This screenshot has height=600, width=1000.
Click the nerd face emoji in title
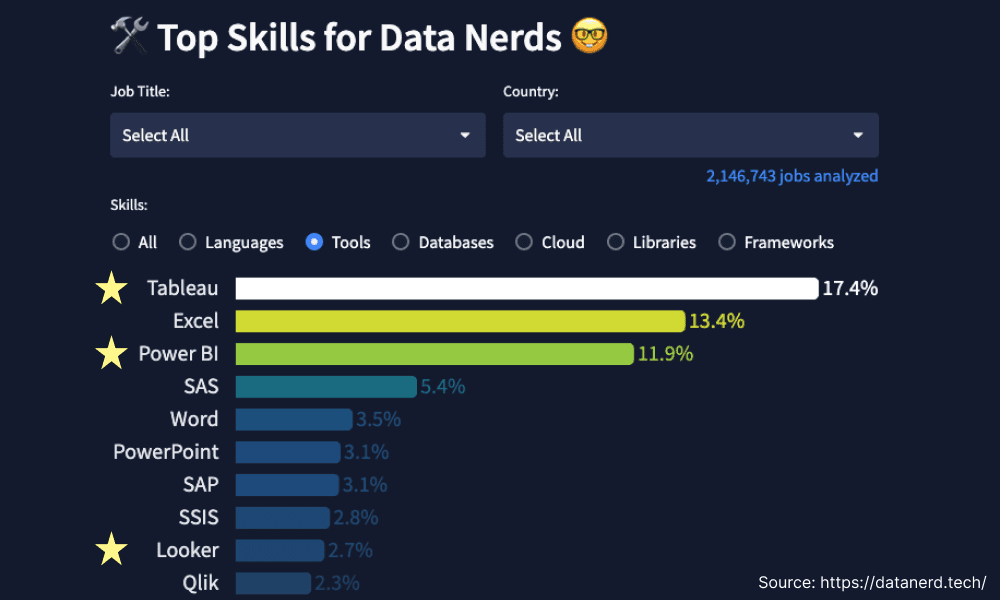click(x=589, y=38)
